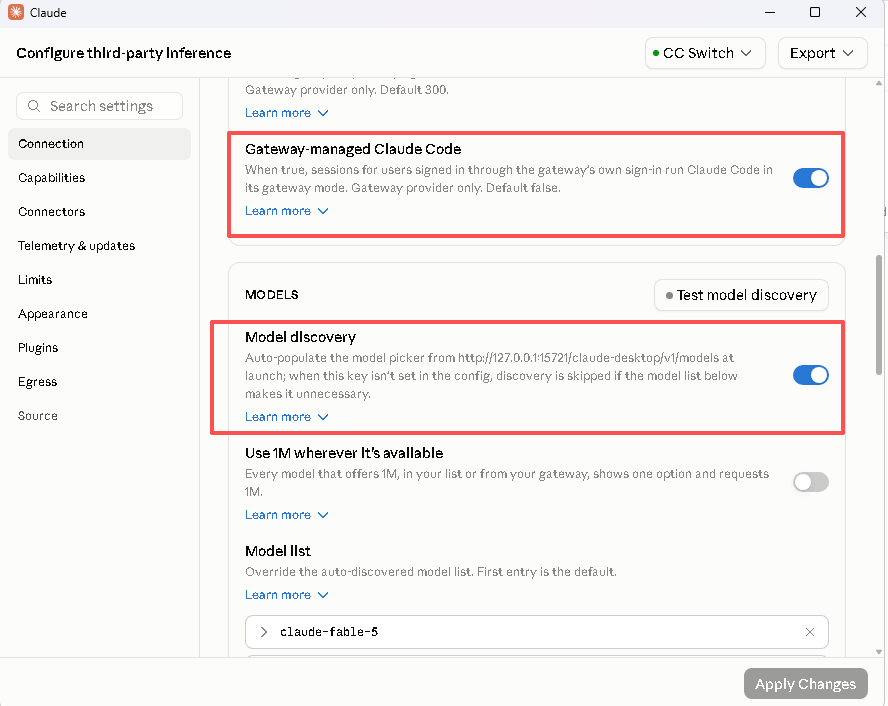Viewport: 888px width, 706px height.
Task: Click the search magnifier icon
Action: click(34, 106)
